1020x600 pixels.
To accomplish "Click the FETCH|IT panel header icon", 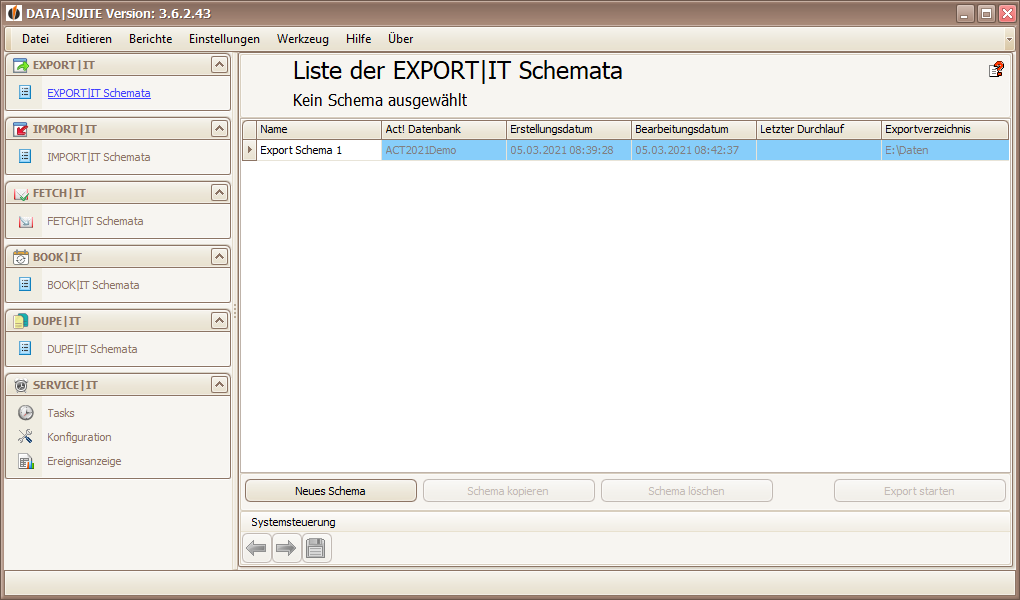I will (x=21, y=193).
